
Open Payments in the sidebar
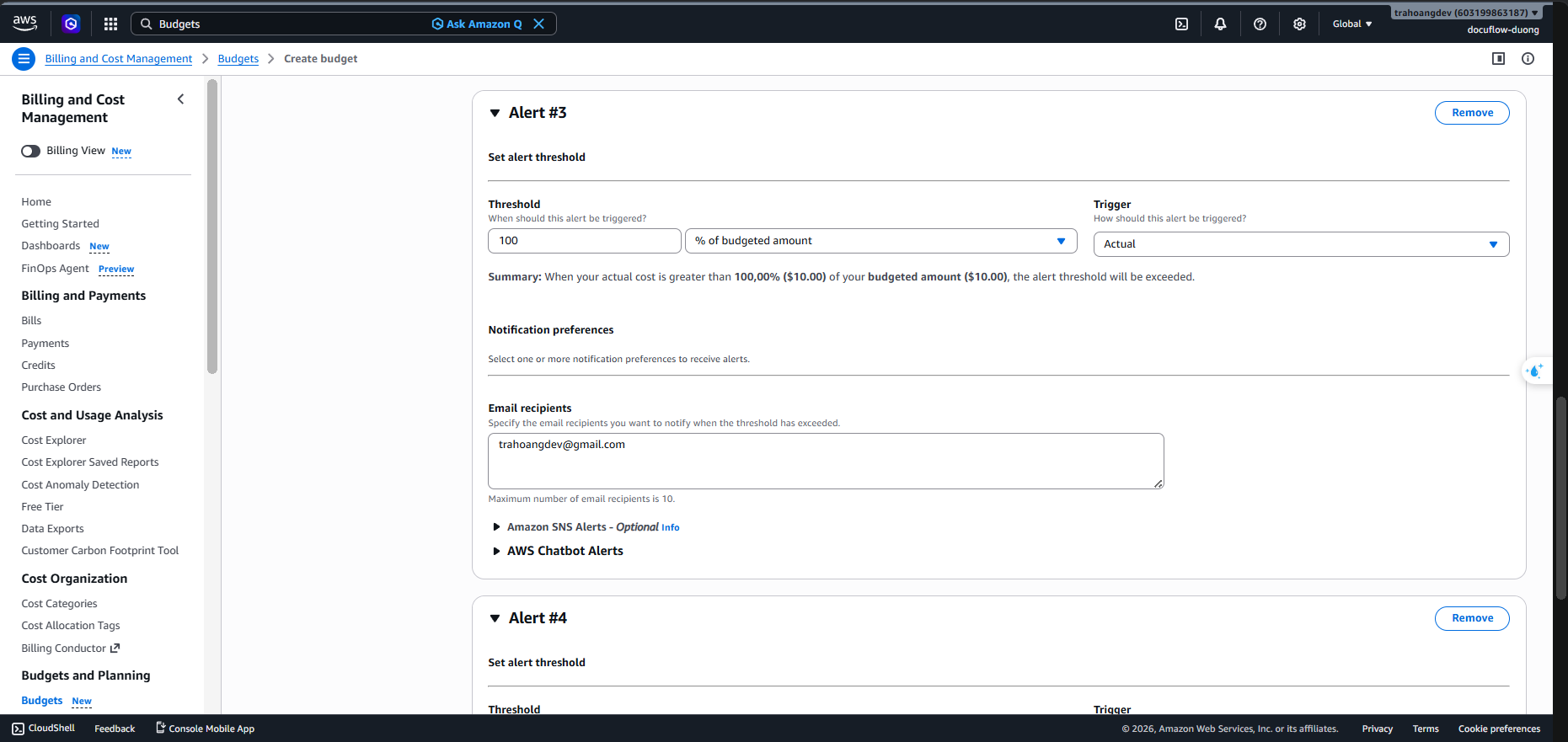45,344
